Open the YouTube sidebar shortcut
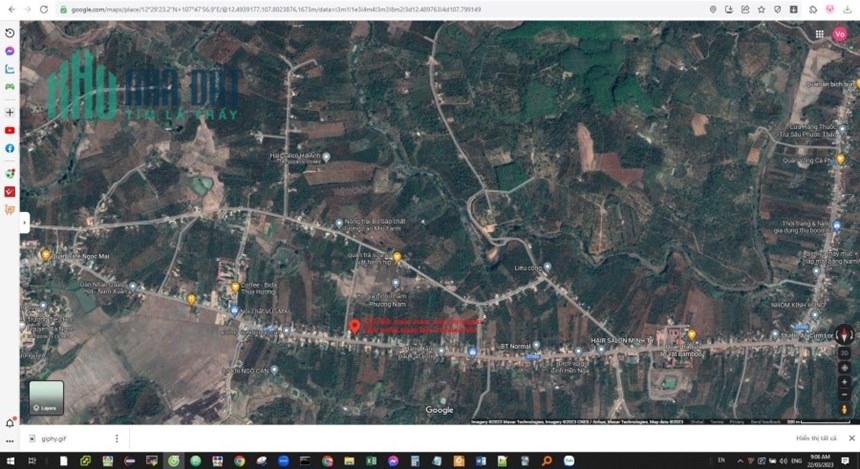Image resolution: width=860 pixels, height=469 pixels. (9, 131)
